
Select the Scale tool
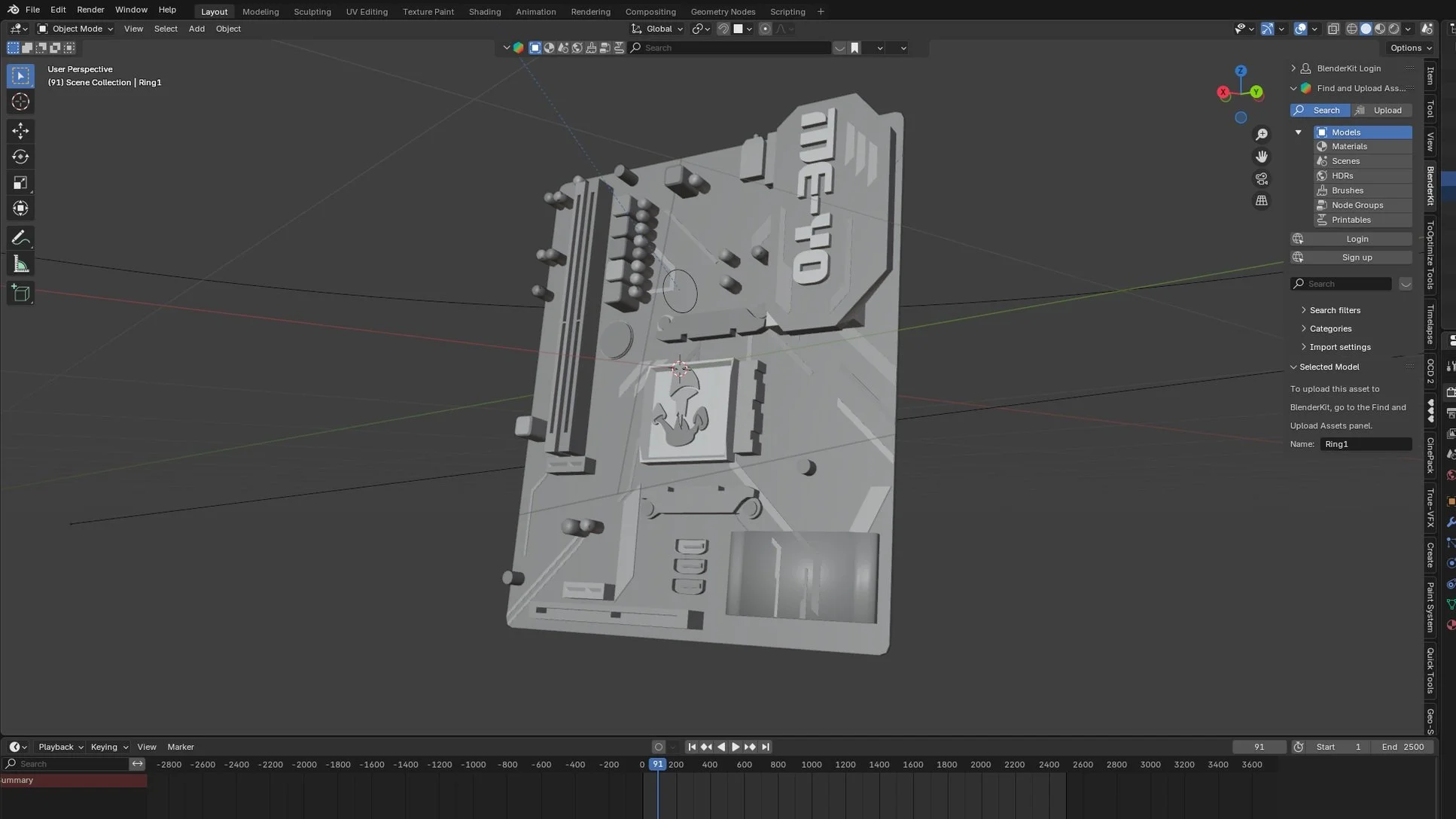[20, 183]
